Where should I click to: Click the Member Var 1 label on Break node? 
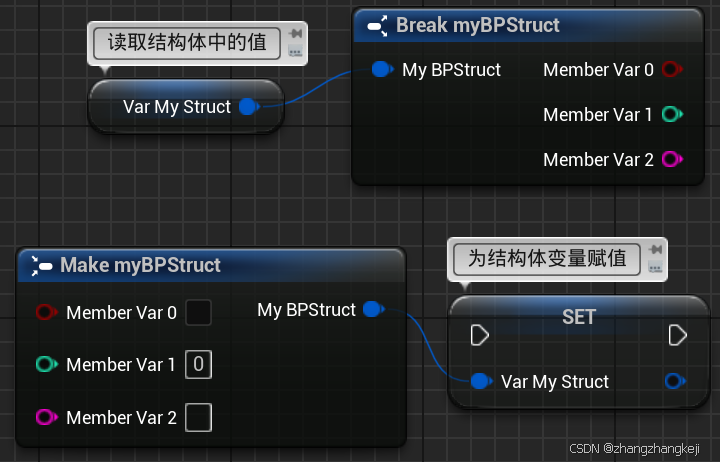click(x=597, y=115)
